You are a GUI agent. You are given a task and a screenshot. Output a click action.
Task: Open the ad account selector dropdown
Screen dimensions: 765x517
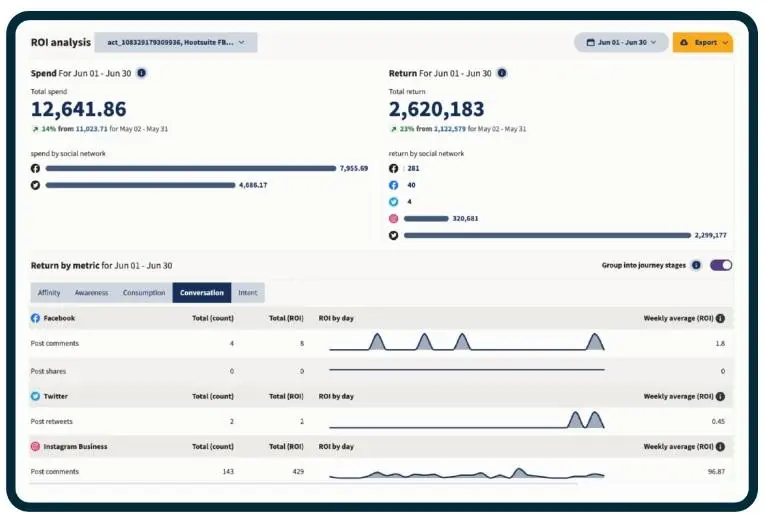pos(176,42)
